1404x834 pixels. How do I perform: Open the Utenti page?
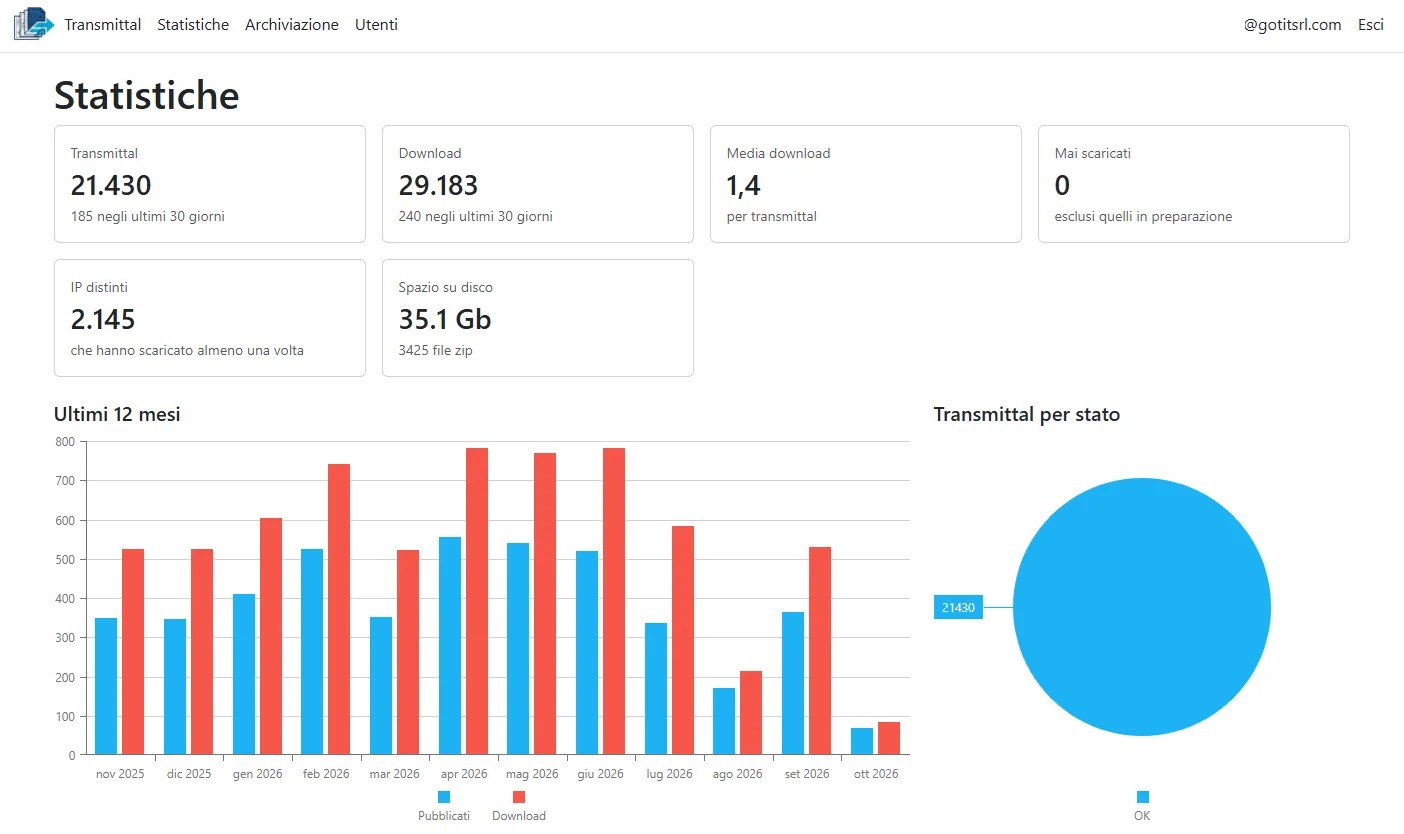point(376,25)
